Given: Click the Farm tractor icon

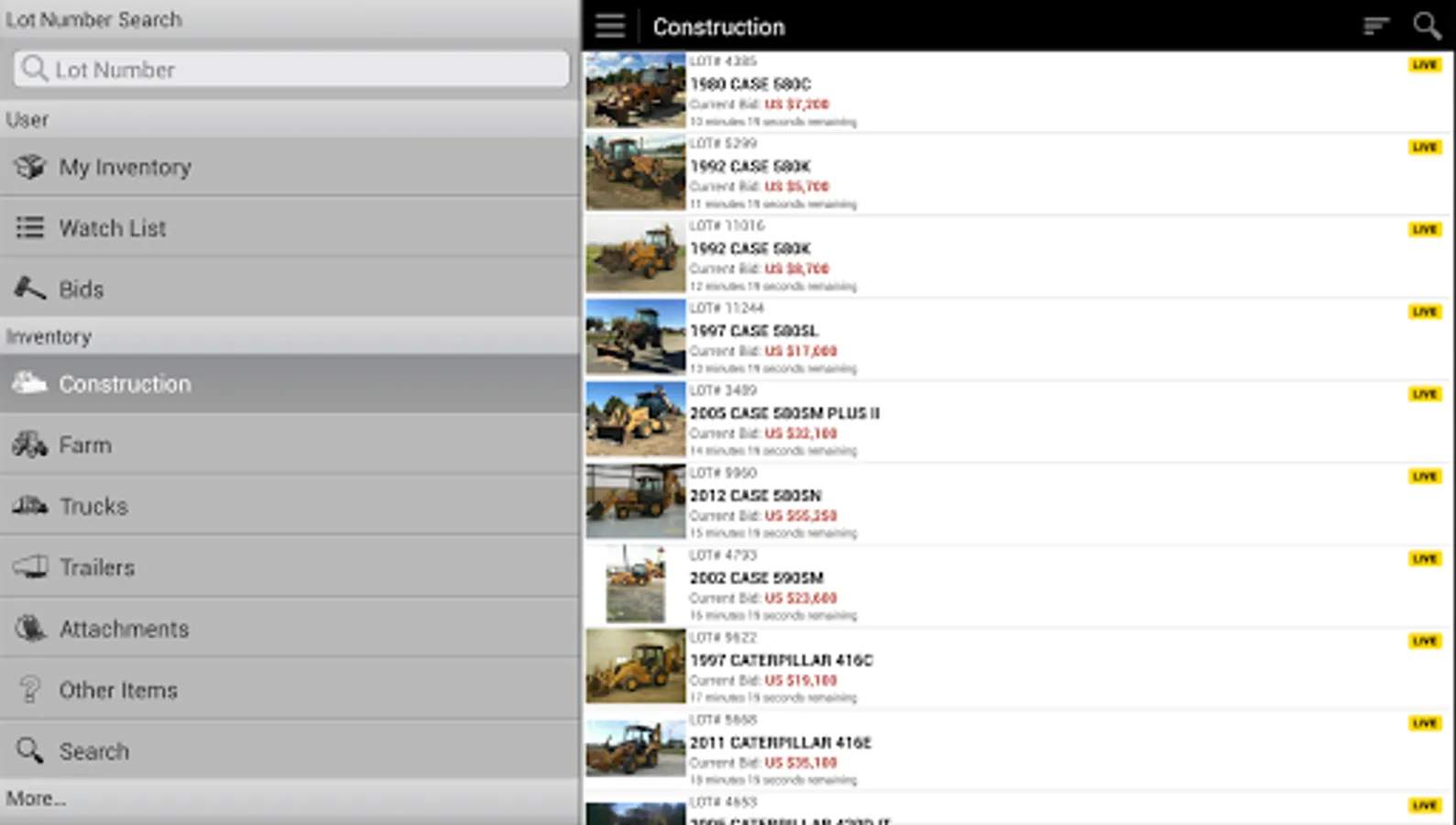Looking at the screenshot, I should point(30,445).
